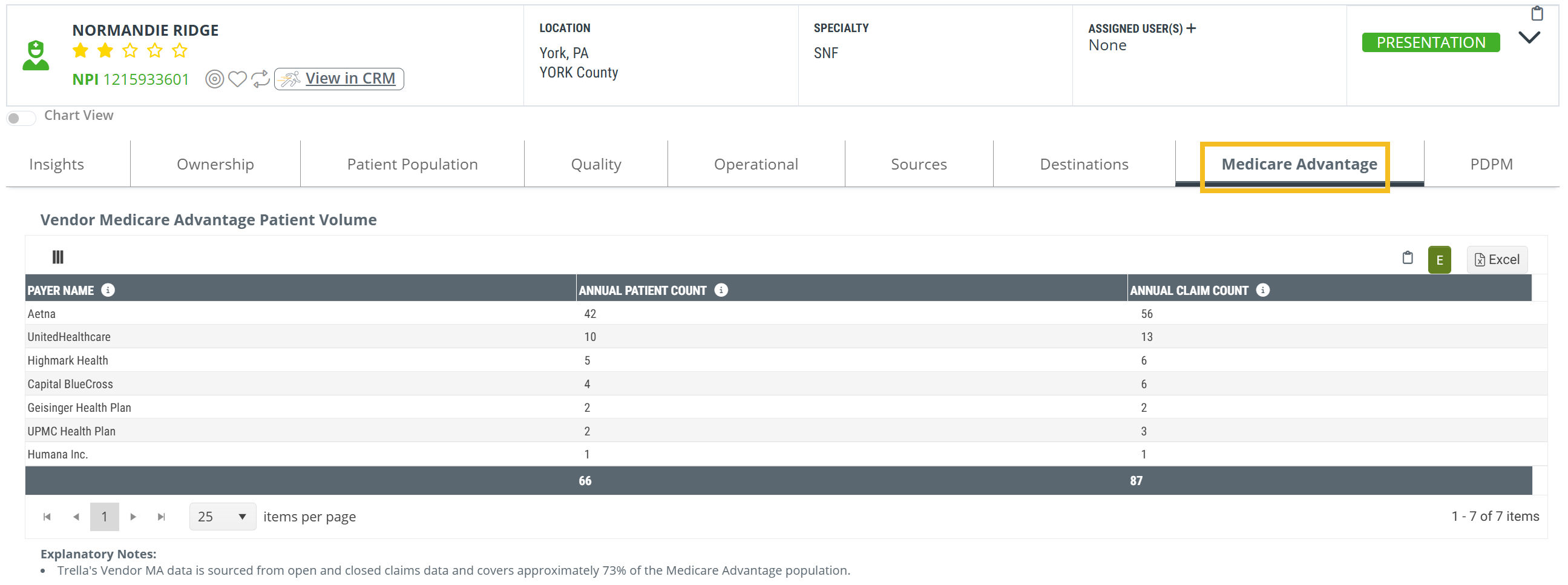The height and width of the screenshot is (585, 1568).
Task: Show info for Annual Patient Count
Action: coord(721,290)
